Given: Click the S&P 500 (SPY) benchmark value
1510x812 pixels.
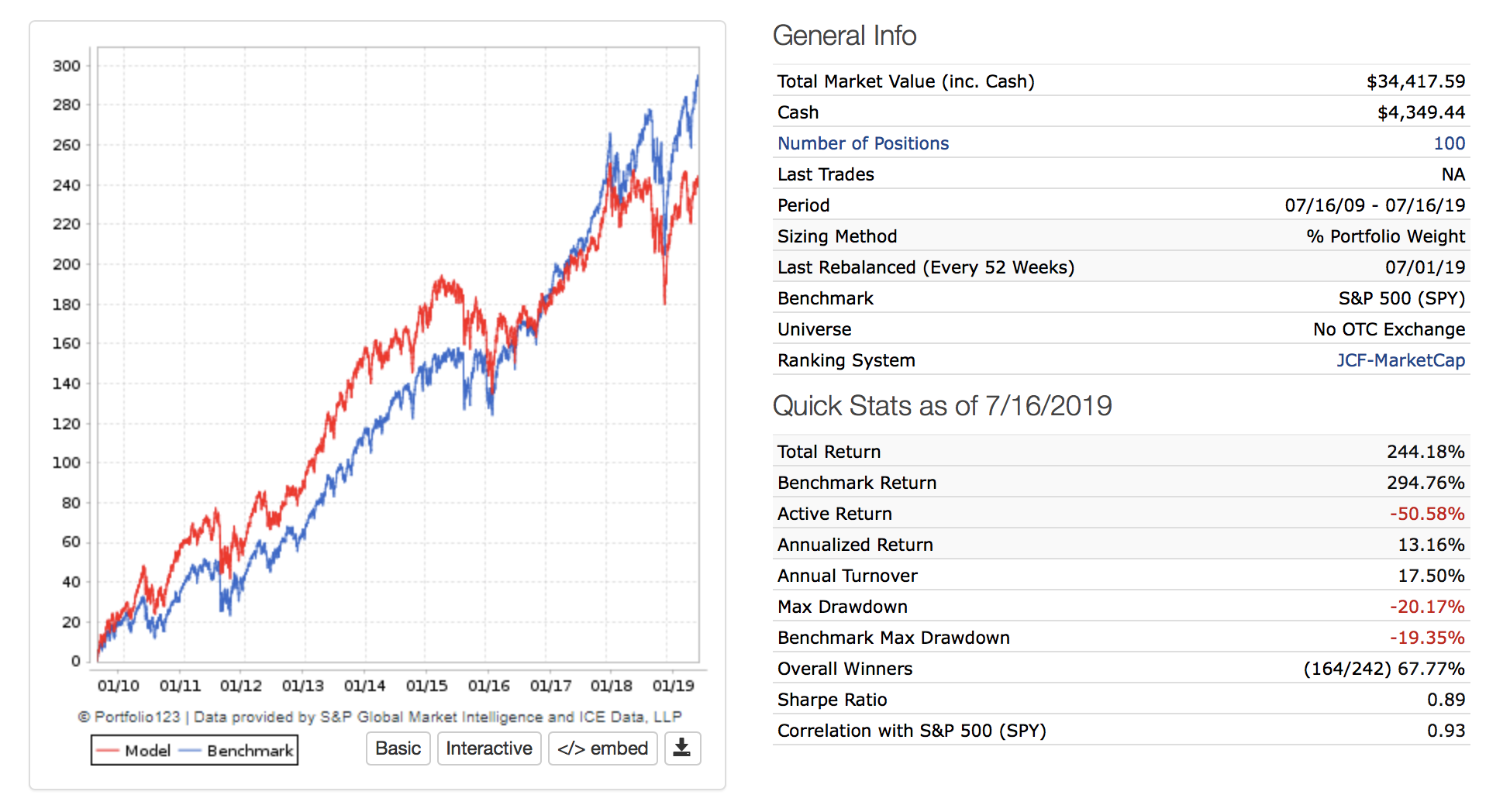Looking at the screenshot, I should (x=1401, y=298).
